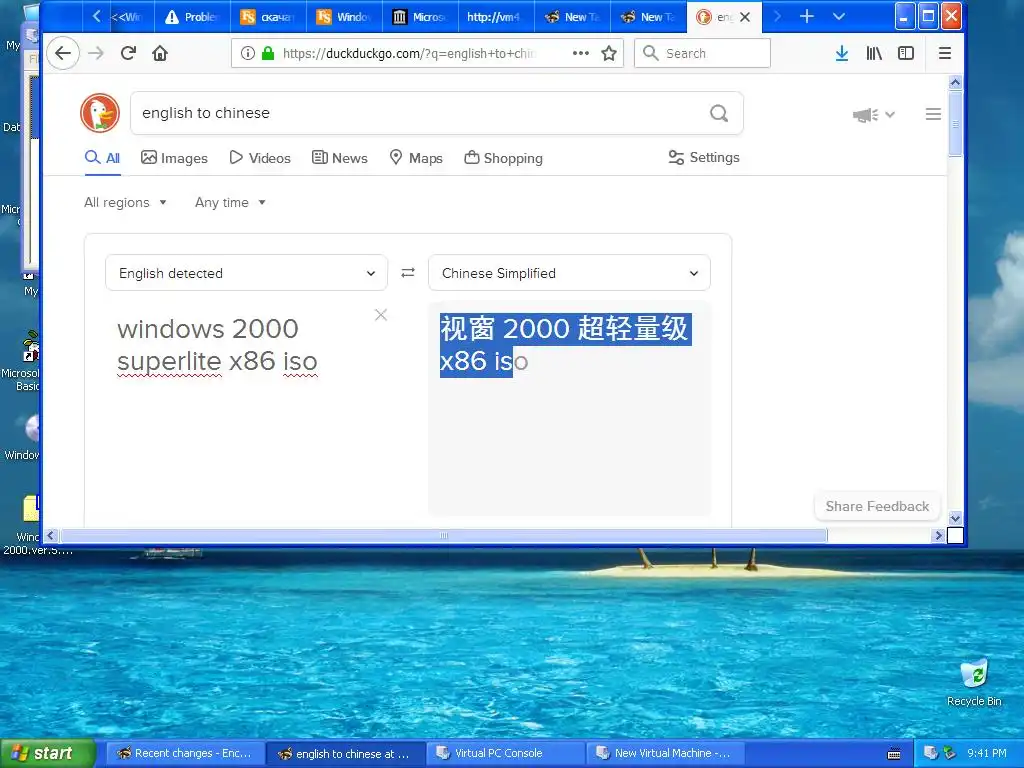This screenshot has width=1024, height=768.
Task: Show site information icon in address bar
Action: 248,54
